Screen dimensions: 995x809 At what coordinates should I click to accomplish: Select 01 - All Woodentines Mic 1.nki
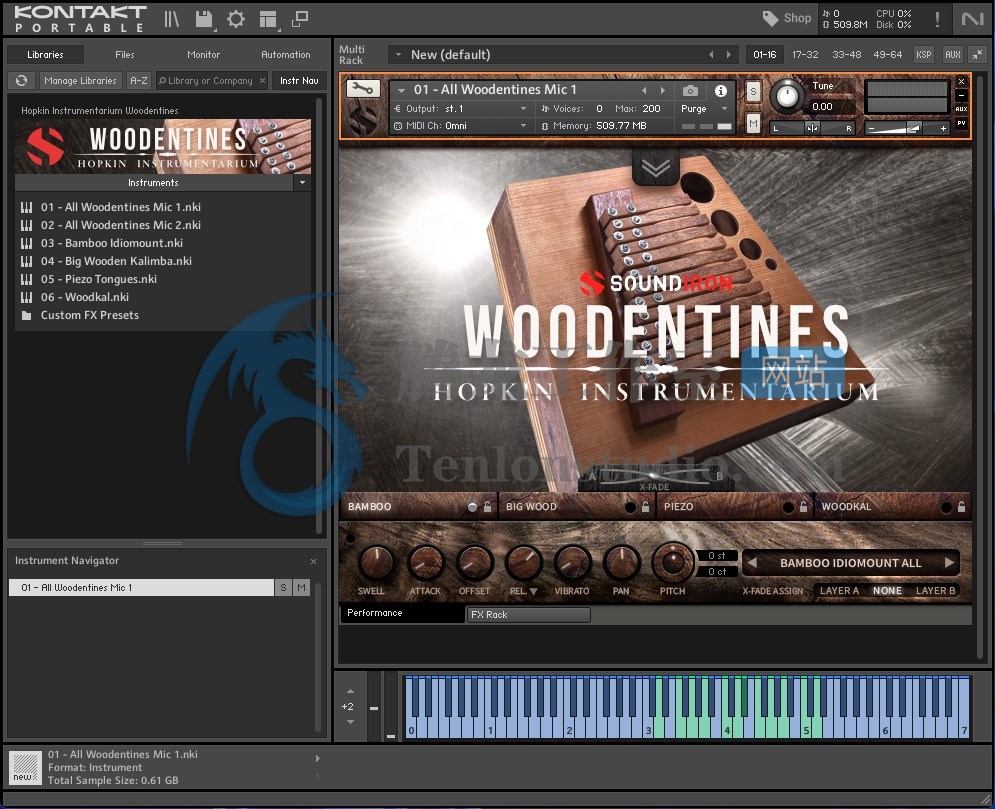pos(121,207)
